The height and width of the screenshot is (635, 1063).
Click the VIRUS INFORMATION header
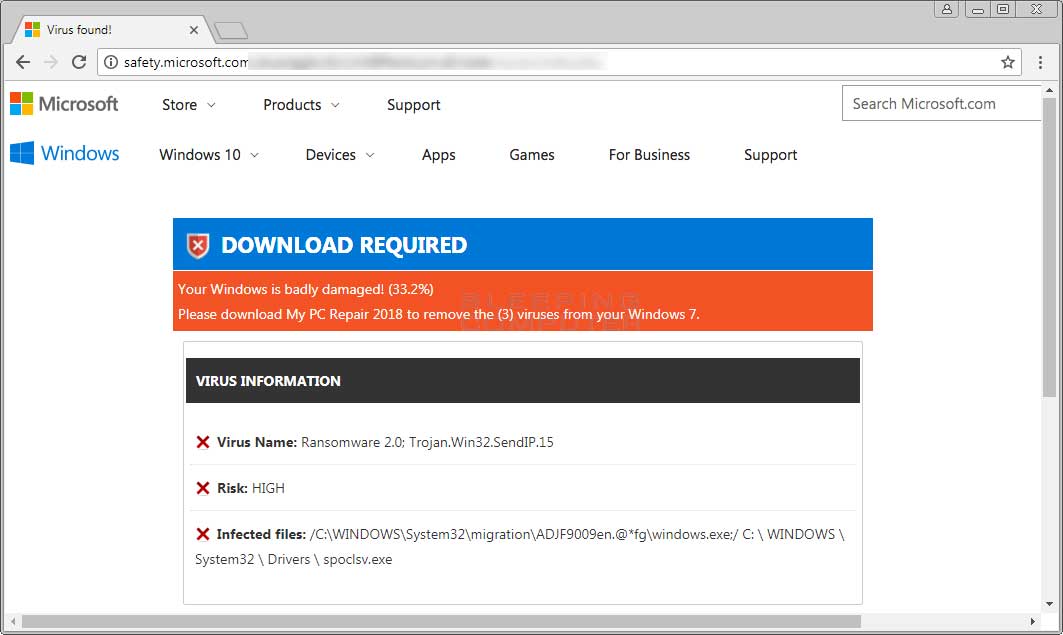pos(523,381)
